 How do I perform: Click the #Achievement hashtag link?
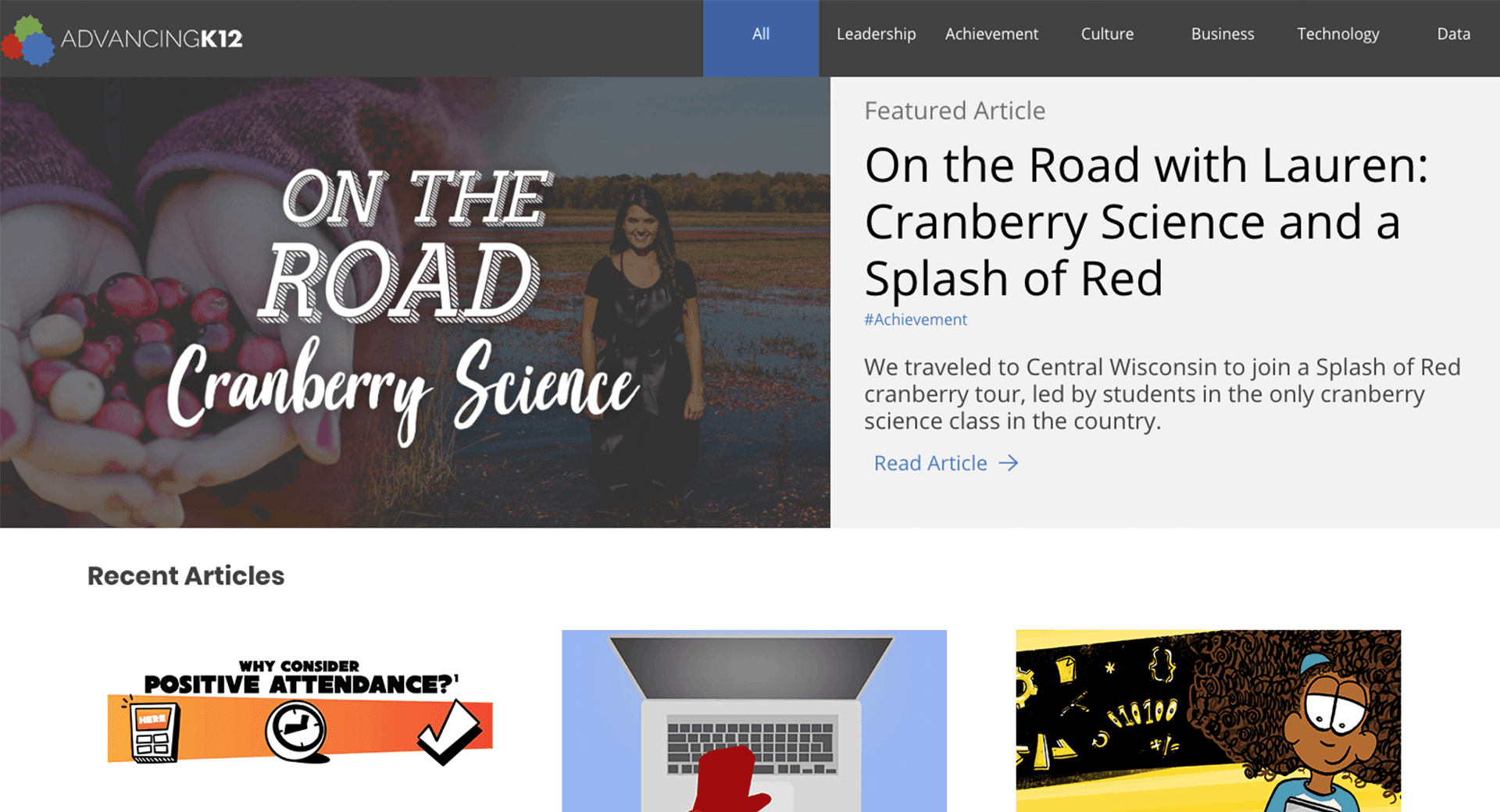(x=915, y=319)
